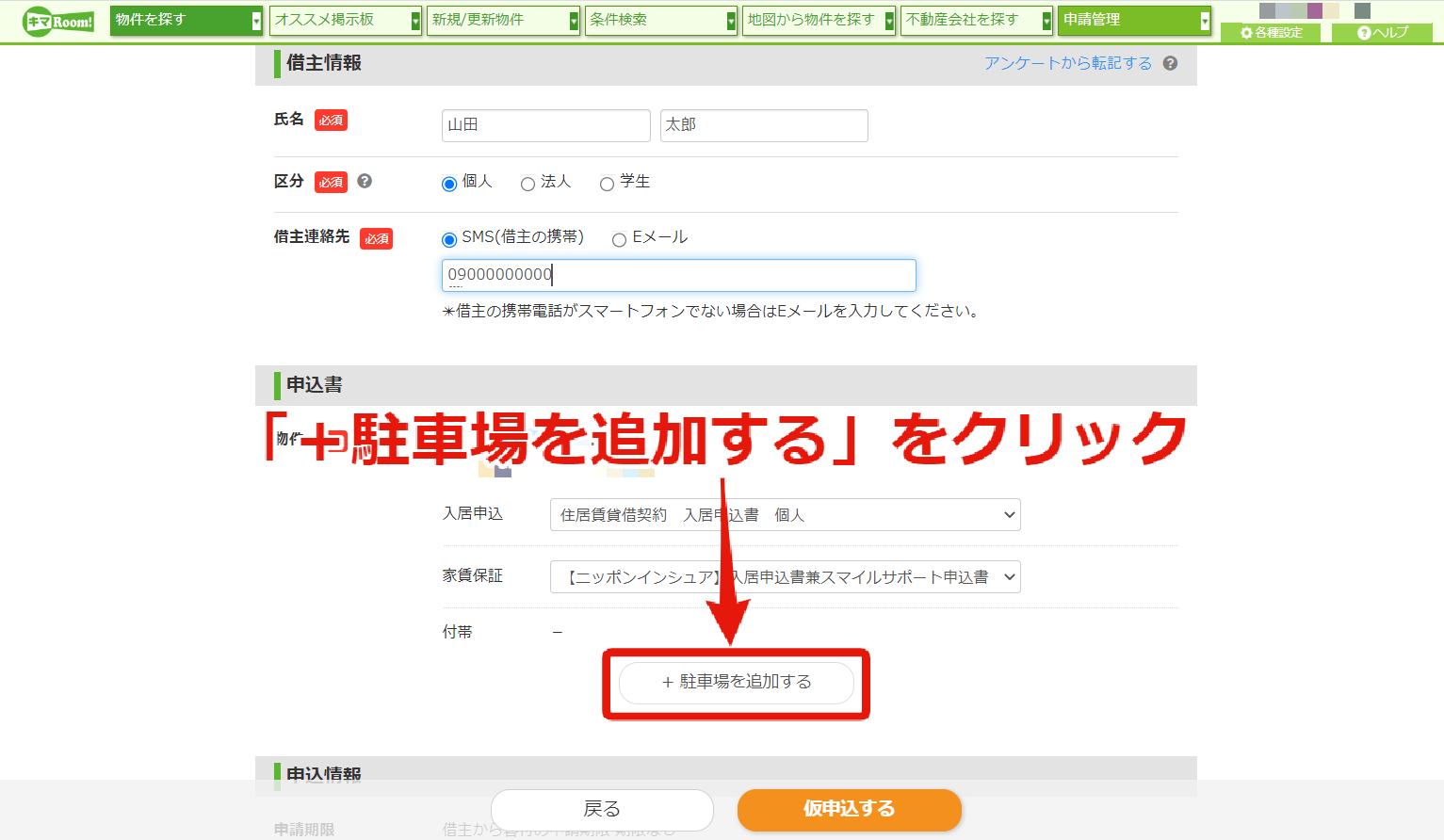The width and height of the screenshot is (1444, 840).
Task: Click arrow icon on 申請管理 menu
Action: click(x=1205, y=21)
